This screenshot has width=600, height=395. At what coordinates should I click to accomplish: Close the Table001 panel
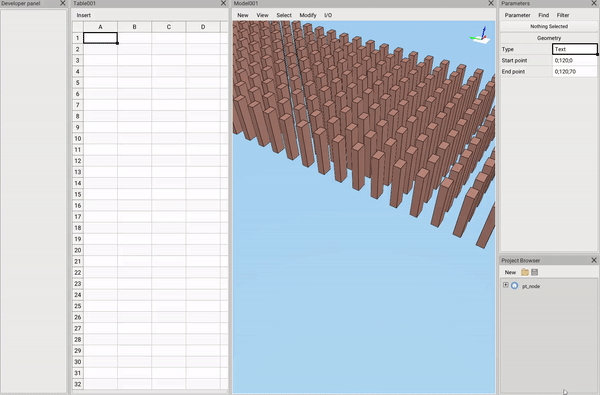(x=223, y=3)
